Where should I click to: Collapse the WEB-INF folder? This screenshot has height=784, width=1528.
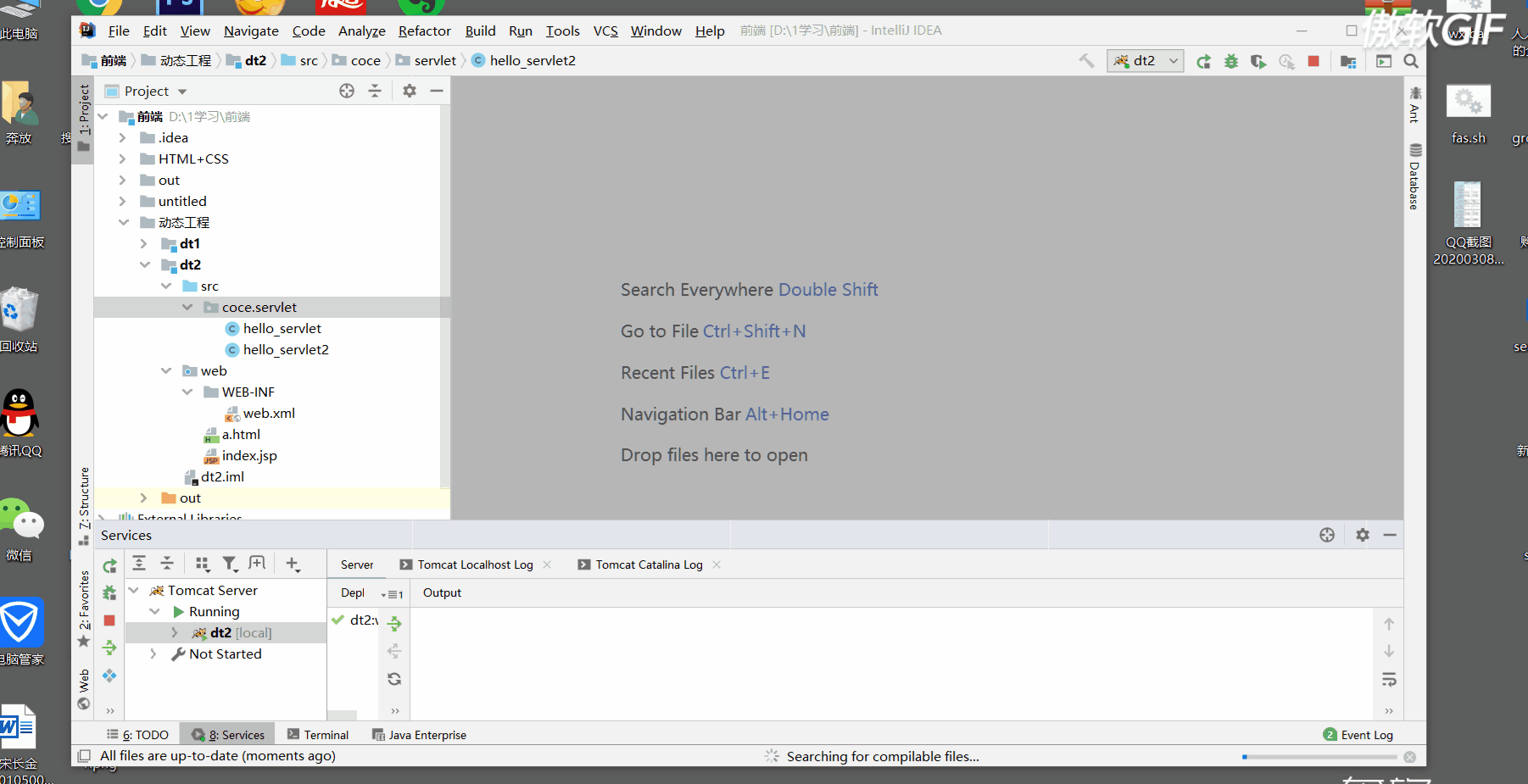point(187,392)
